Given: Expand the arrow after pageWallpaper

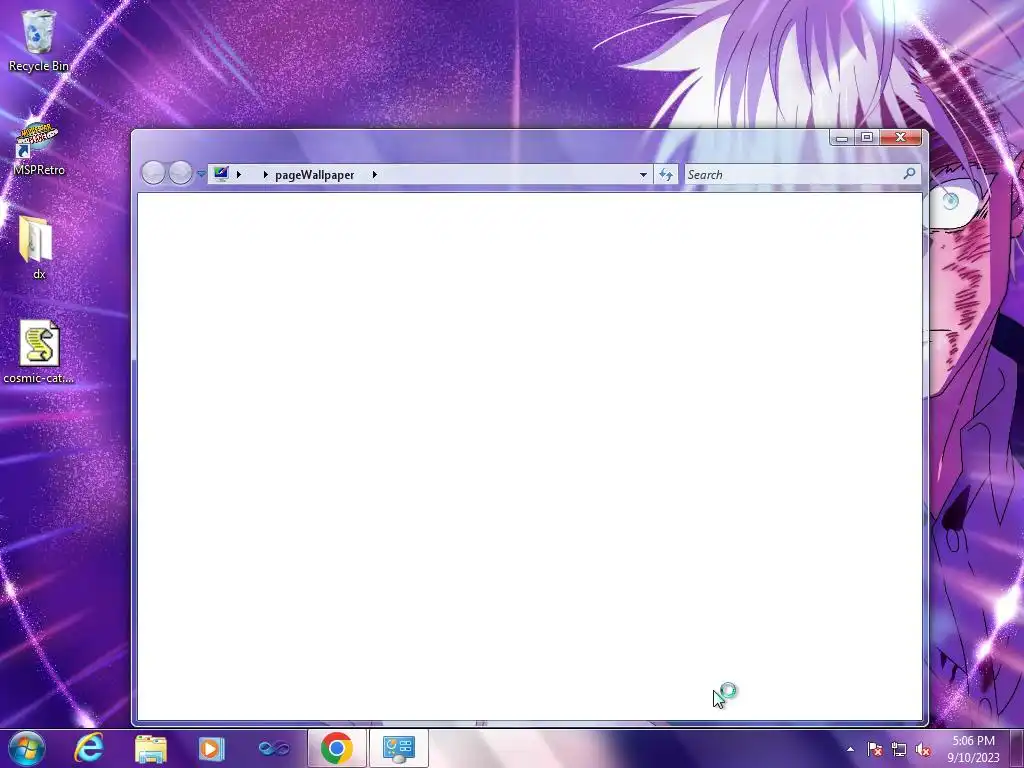Looking at the screenshot, I should point(374,174).
